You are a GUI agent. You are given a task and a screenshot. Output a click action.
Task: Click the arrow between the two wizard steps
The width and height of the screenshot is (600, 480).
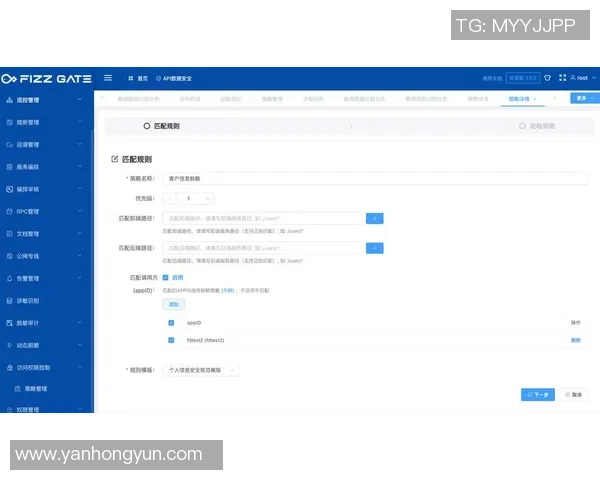(x=351, y=126)
